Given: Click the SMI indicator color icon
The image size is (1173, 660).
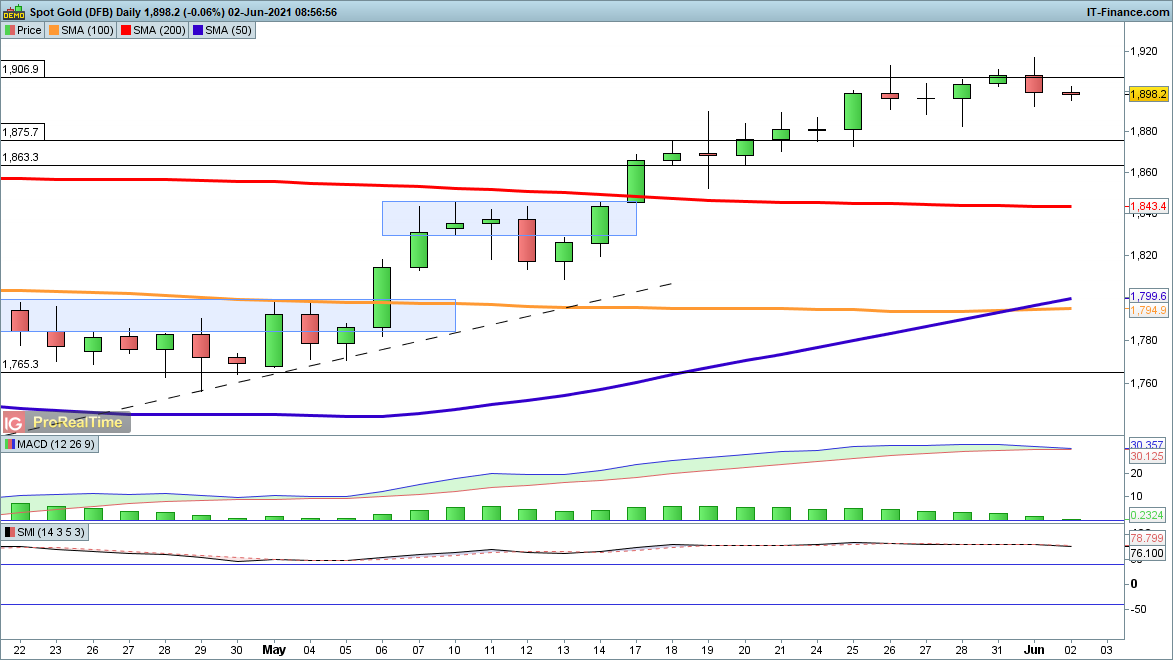Looking at the screenshot, I should [x=10, y=532].
